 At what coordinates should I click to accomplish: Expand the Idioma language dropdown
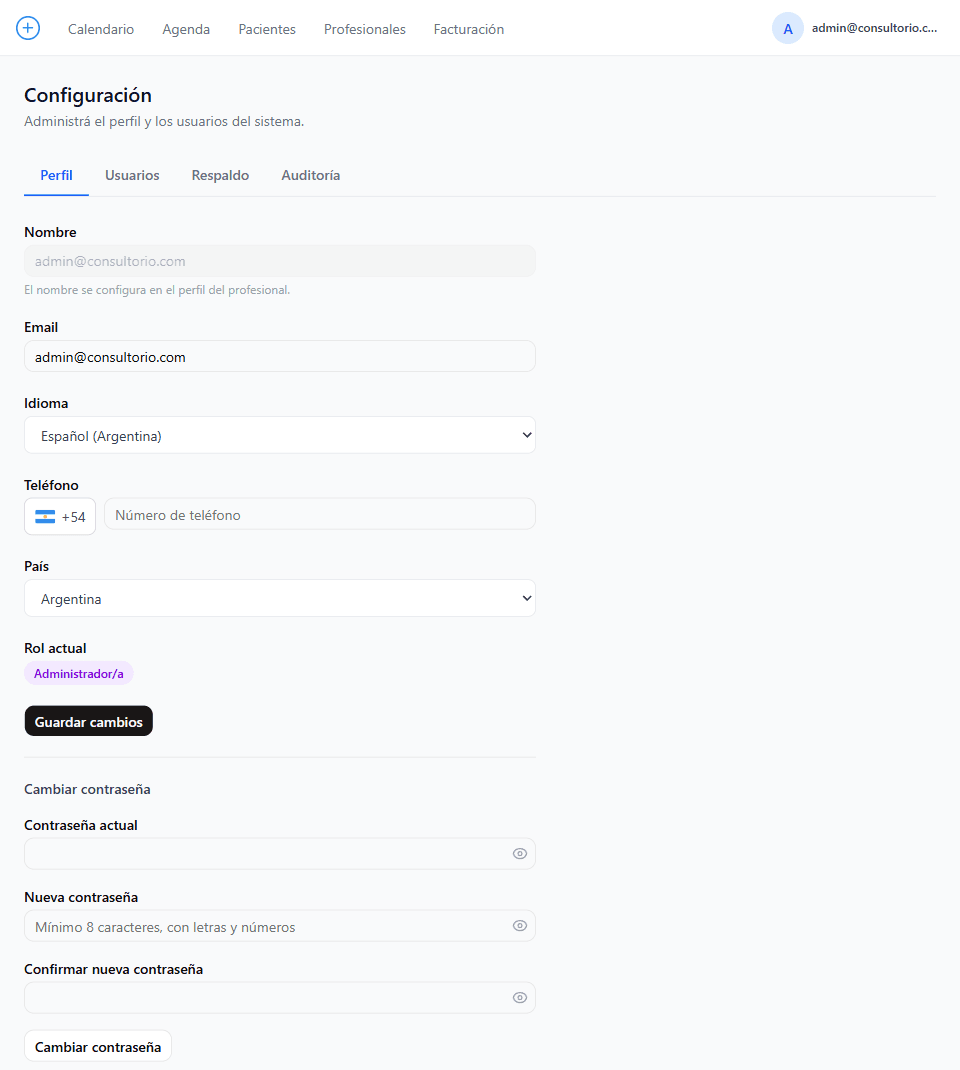[x=280, y=435]
